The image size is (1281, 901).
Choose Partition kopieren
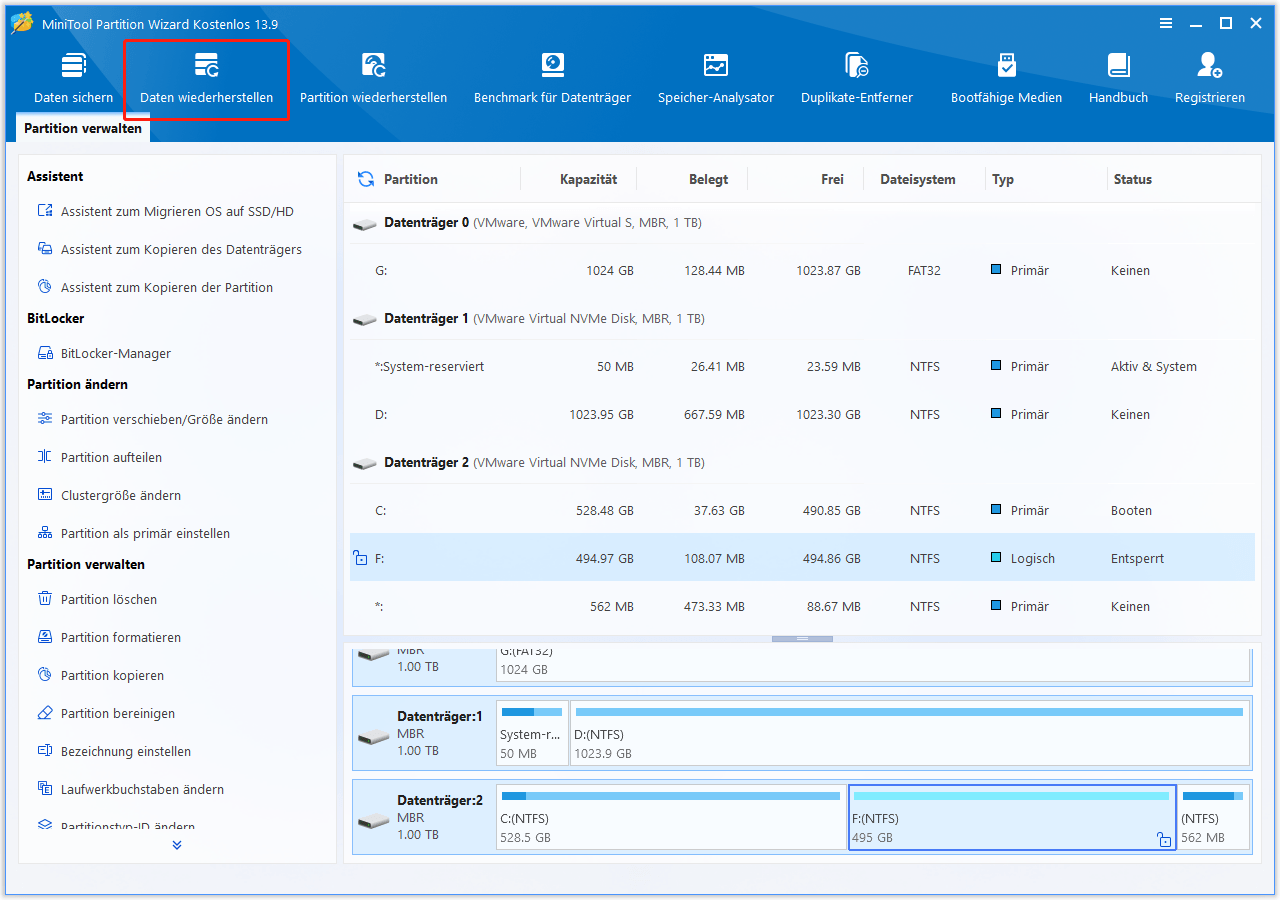tap(100, 676)
